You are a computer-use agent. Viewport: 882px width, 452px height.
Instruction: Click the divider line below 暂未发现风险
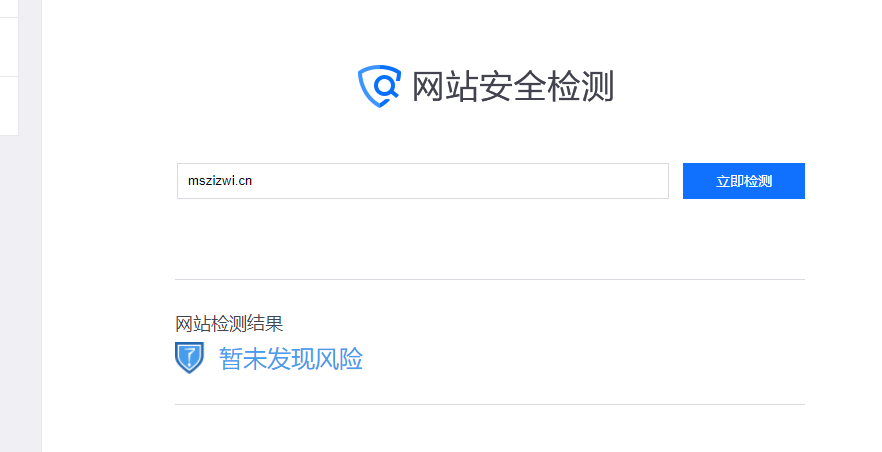[x=490, y=404]
